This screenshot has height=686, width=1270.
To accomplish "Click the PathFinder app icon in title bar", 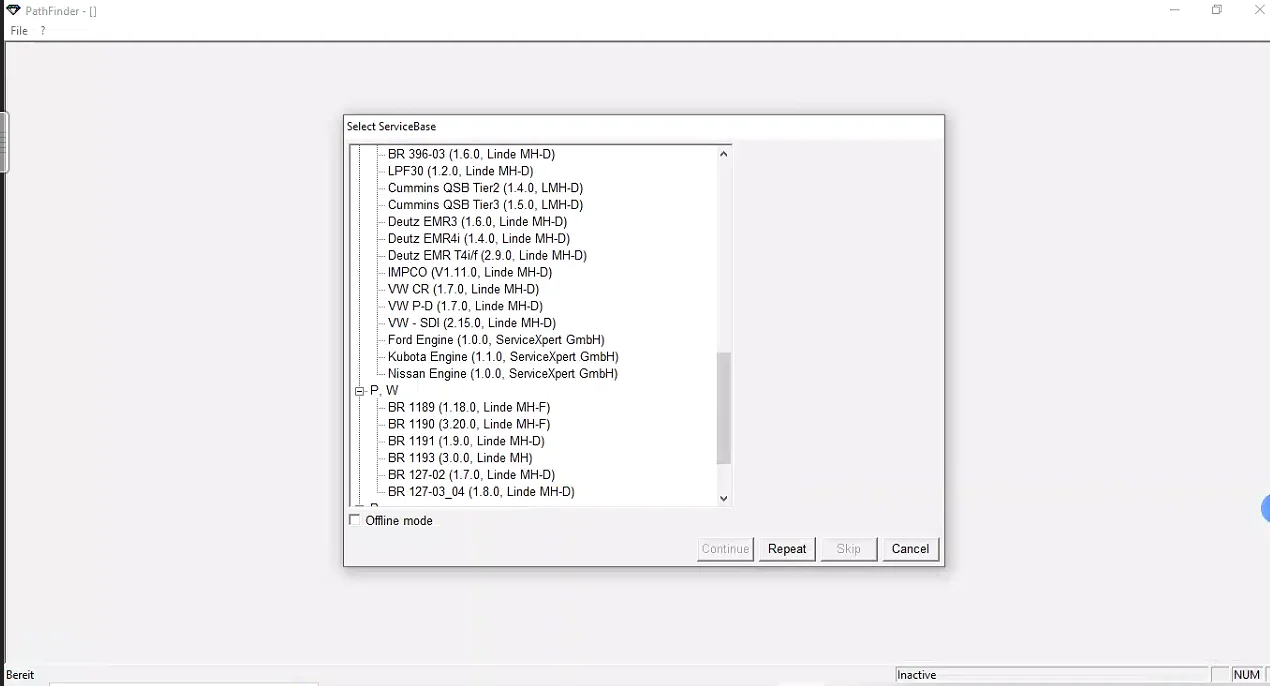I will 13,10.
